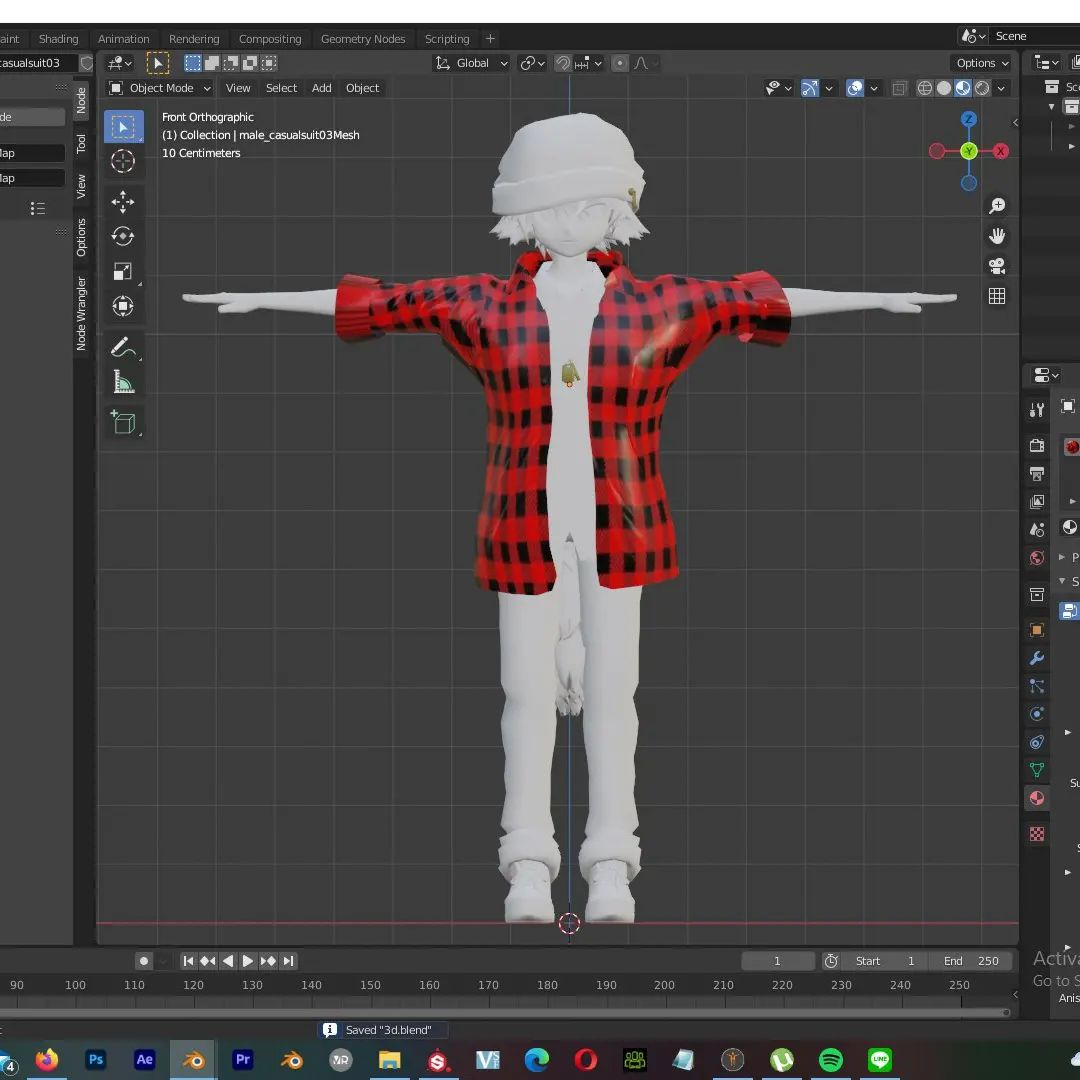
Task: Open the Object Mode dropdown
Action: pyautogui.click(x=160, y=88)
